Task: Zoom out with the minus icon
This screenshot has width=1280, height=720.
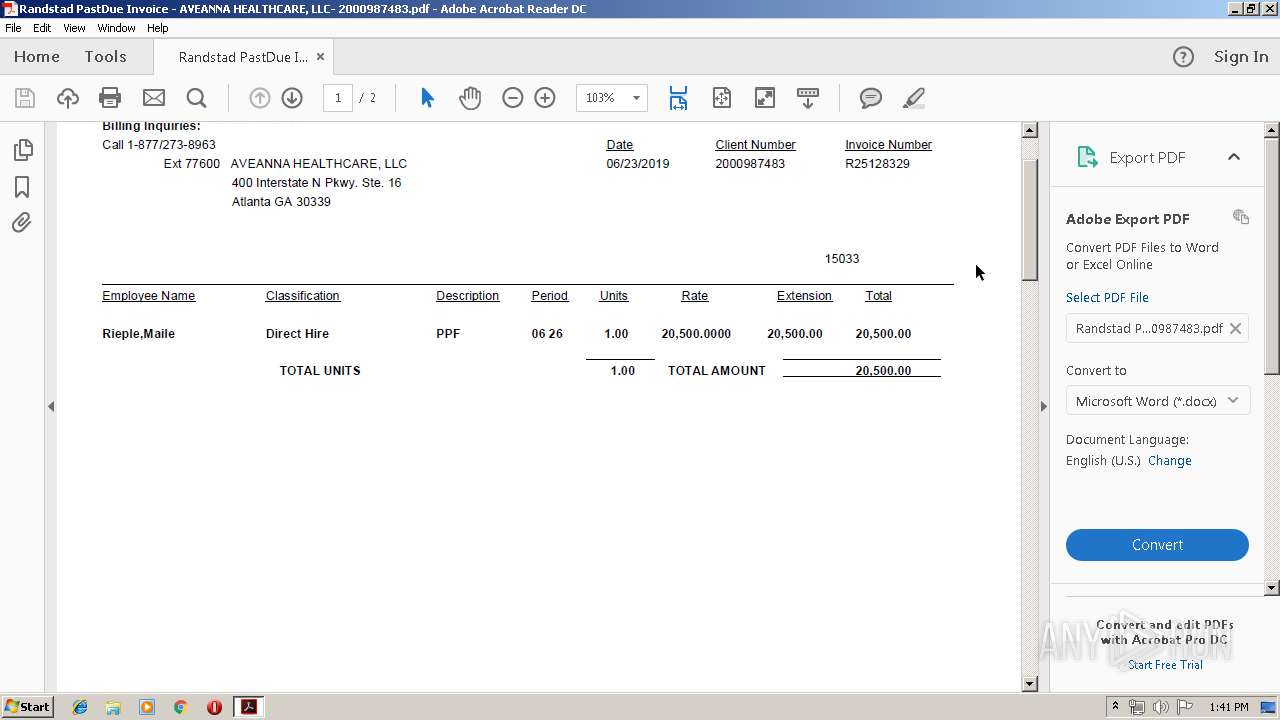Action: (513, 98)
